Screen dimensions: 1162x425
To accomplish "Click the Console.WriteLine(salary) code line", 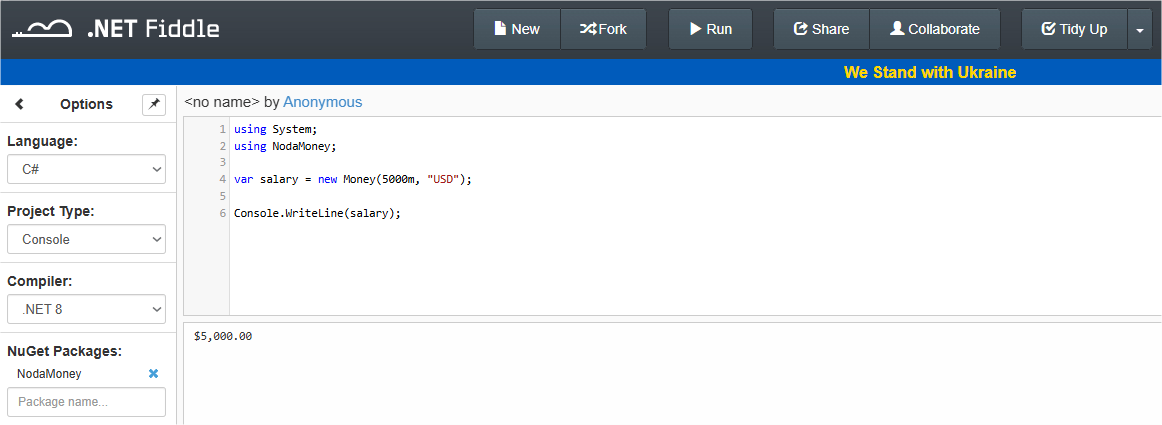I will 317,214.
